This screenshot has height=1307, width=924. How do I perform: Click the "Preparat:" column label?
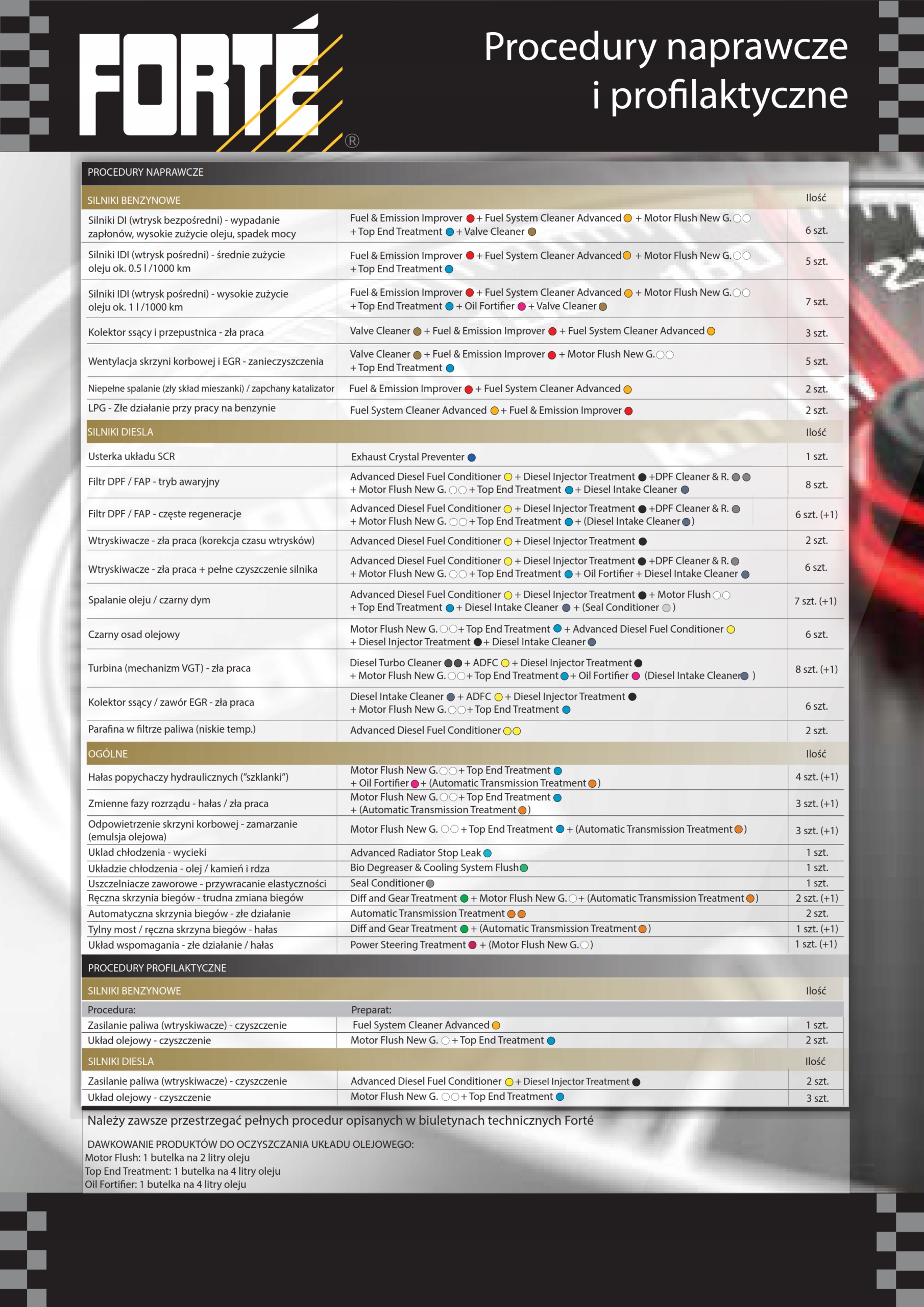click(x=371, y=1010)
